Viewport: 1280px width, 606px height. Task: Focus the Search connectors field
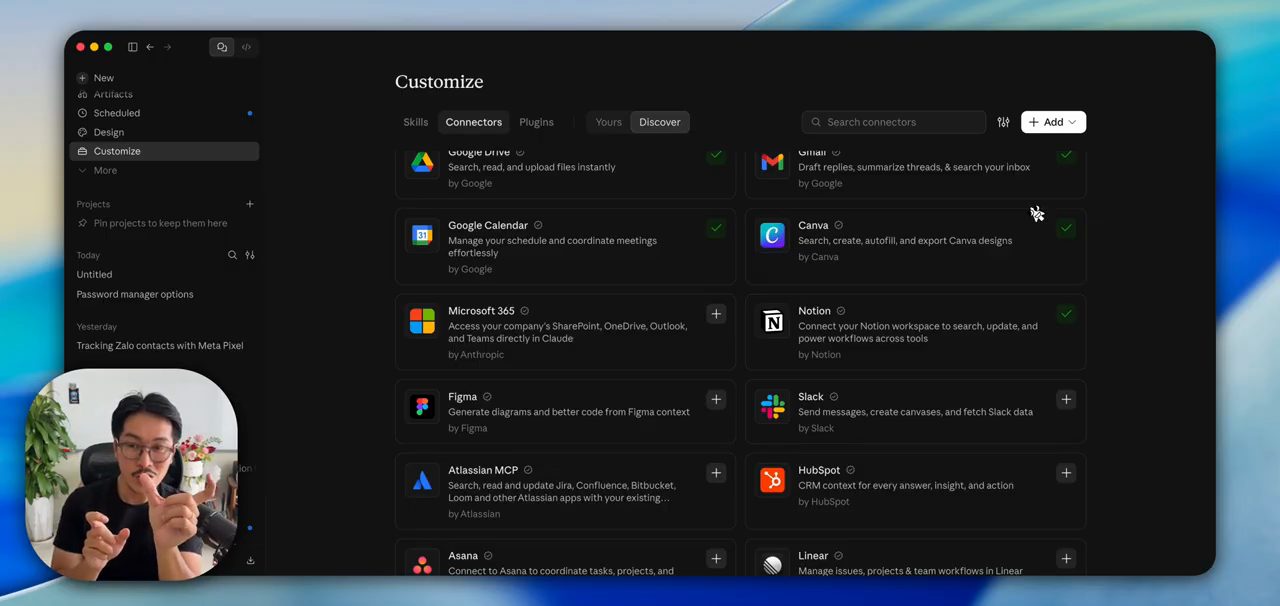tap(893, 122)
